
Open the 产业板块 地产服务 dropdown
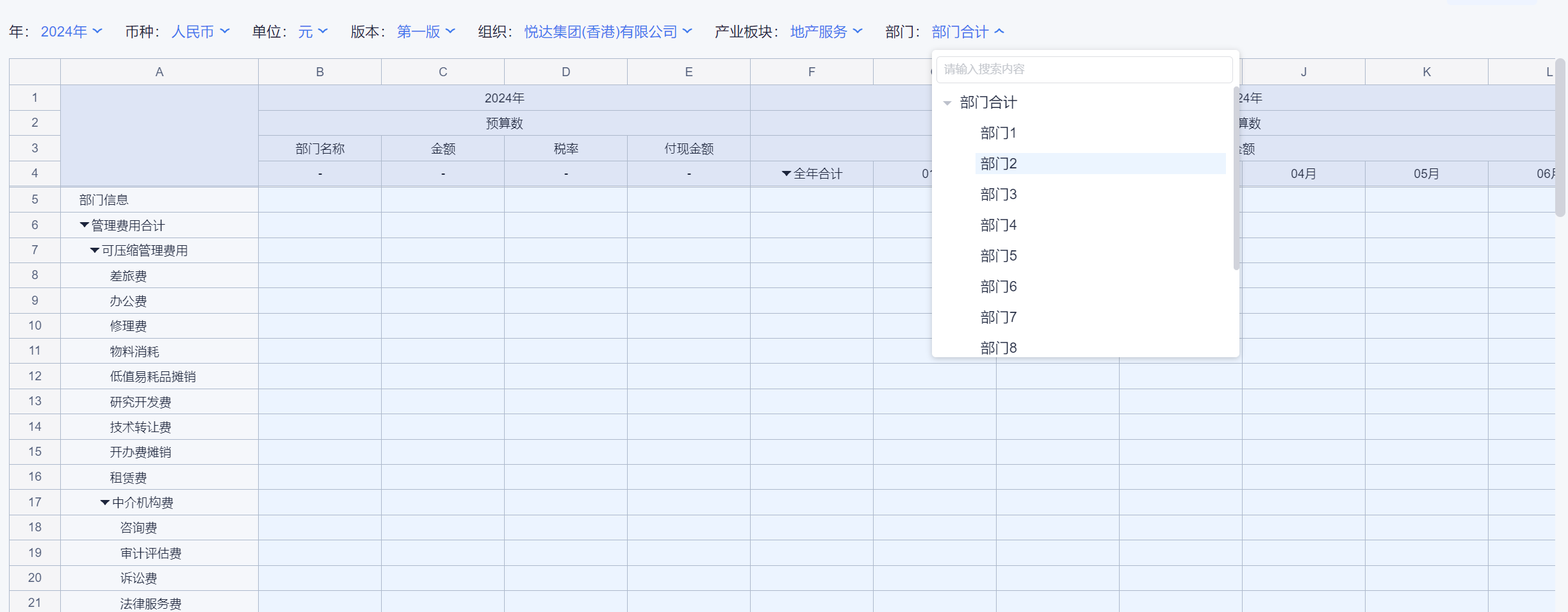coord(826,31)
